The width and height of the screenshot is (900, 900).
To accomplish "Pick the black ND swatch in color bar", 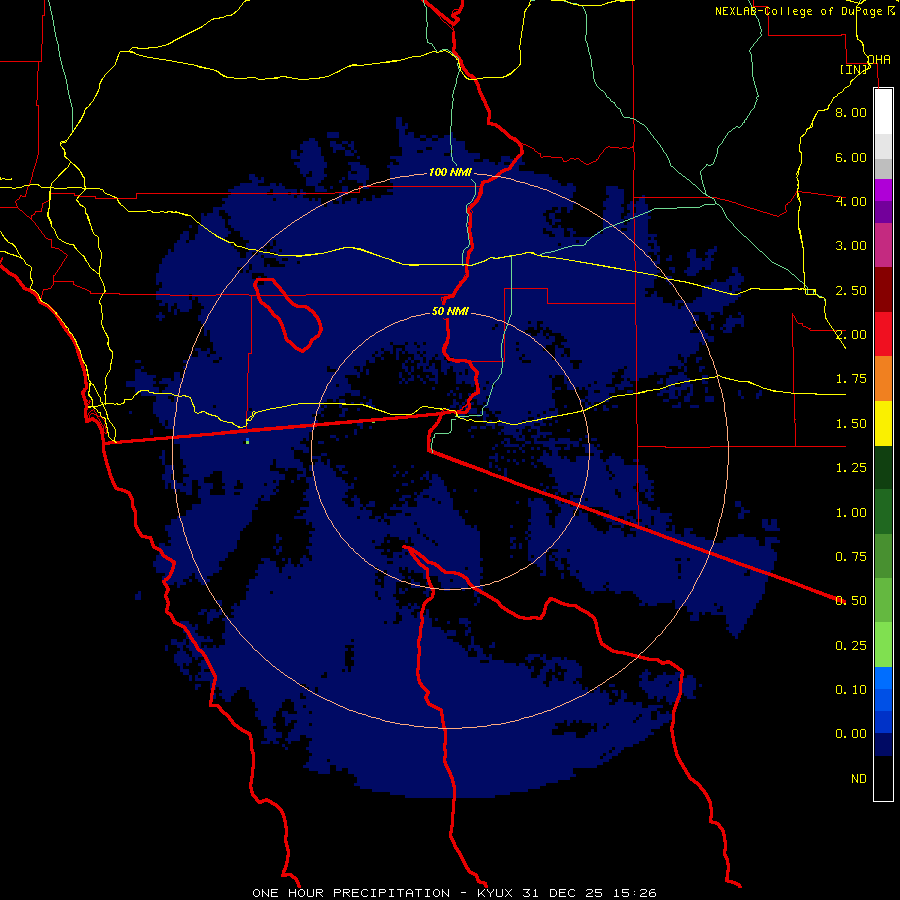I will pyautogui.click(x=883, y=778).
